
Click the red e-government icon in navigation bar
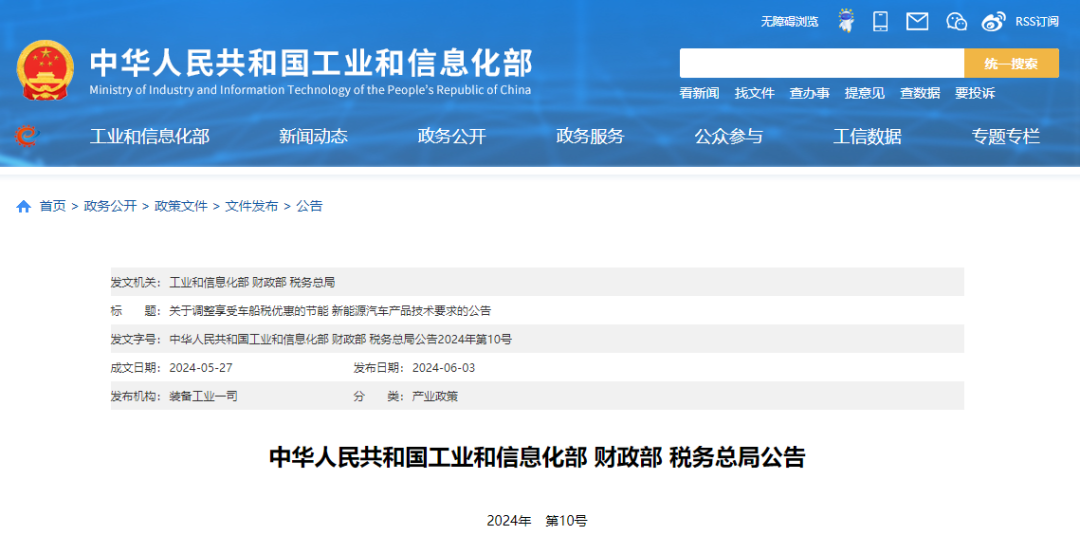[x=26, y=136]
